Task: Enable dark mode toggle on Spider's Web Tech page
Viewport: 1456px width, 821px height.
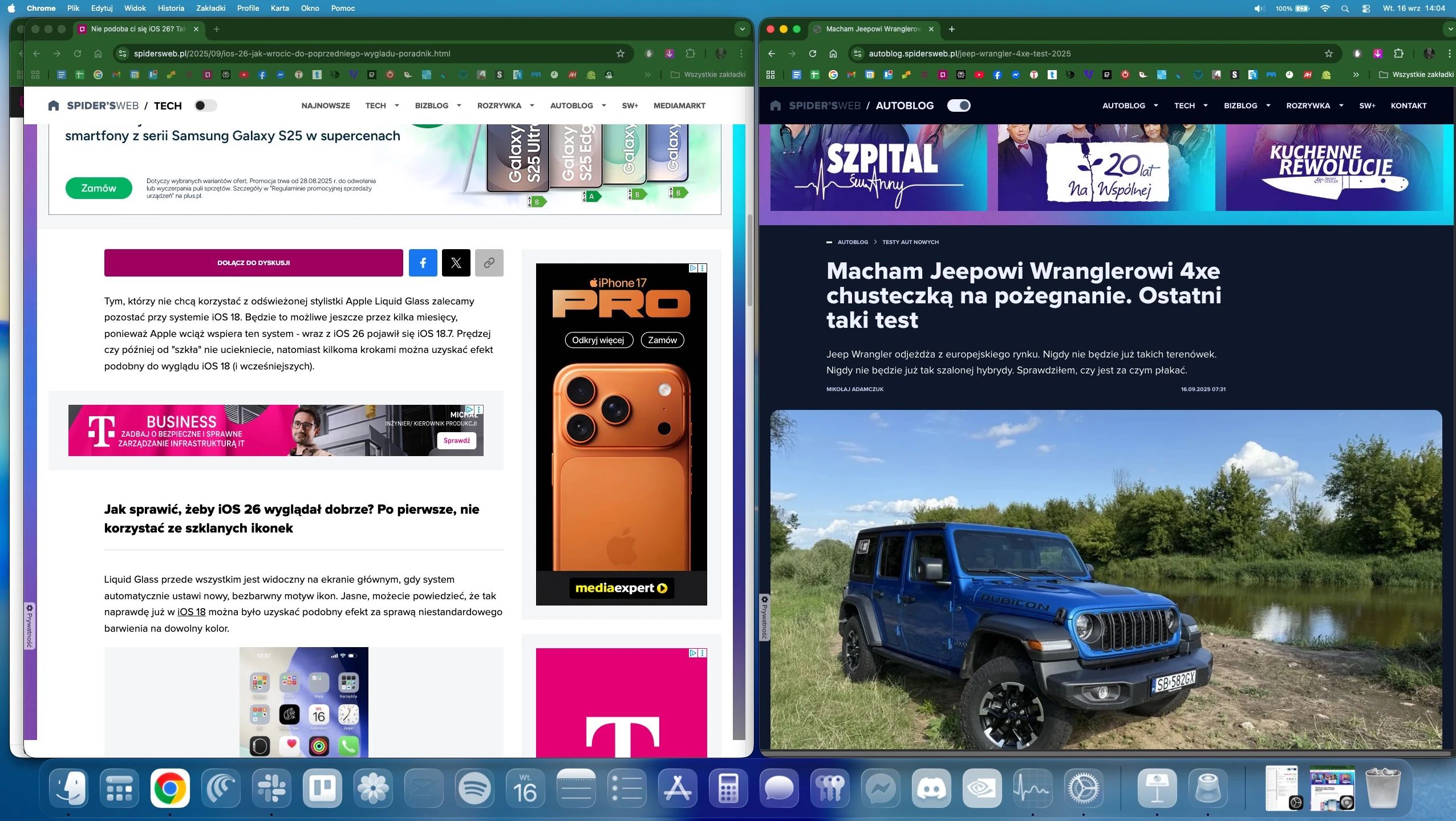Action: [205, 105]
